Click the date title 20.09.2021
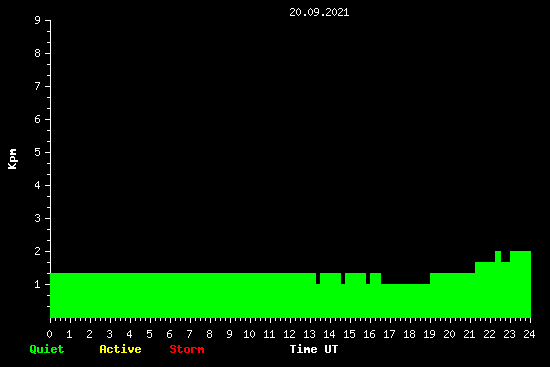The width and height of the screenshot is (550, 367). click(x=319, y=12)
